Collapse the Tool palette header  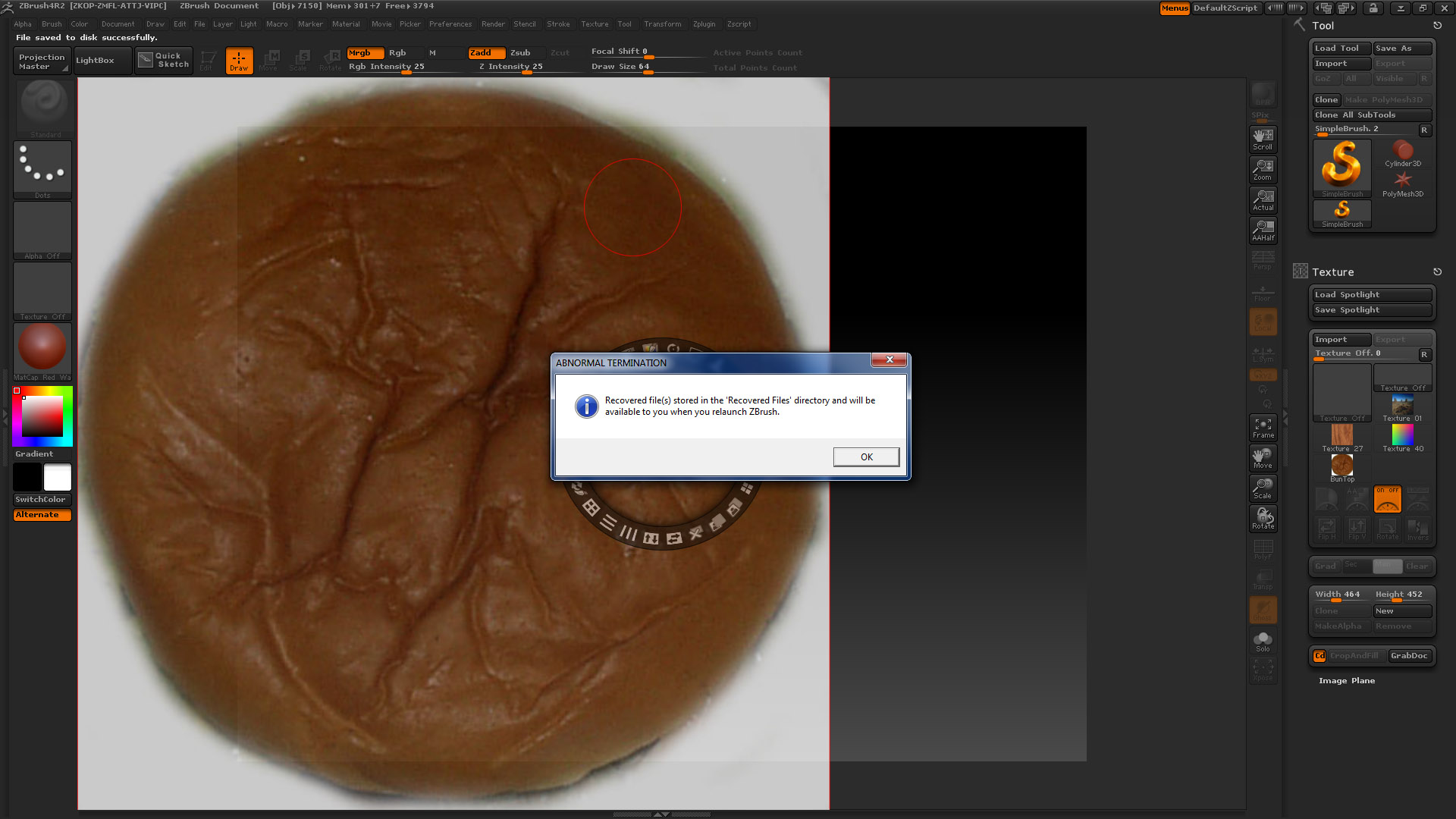coord(1323,26)
